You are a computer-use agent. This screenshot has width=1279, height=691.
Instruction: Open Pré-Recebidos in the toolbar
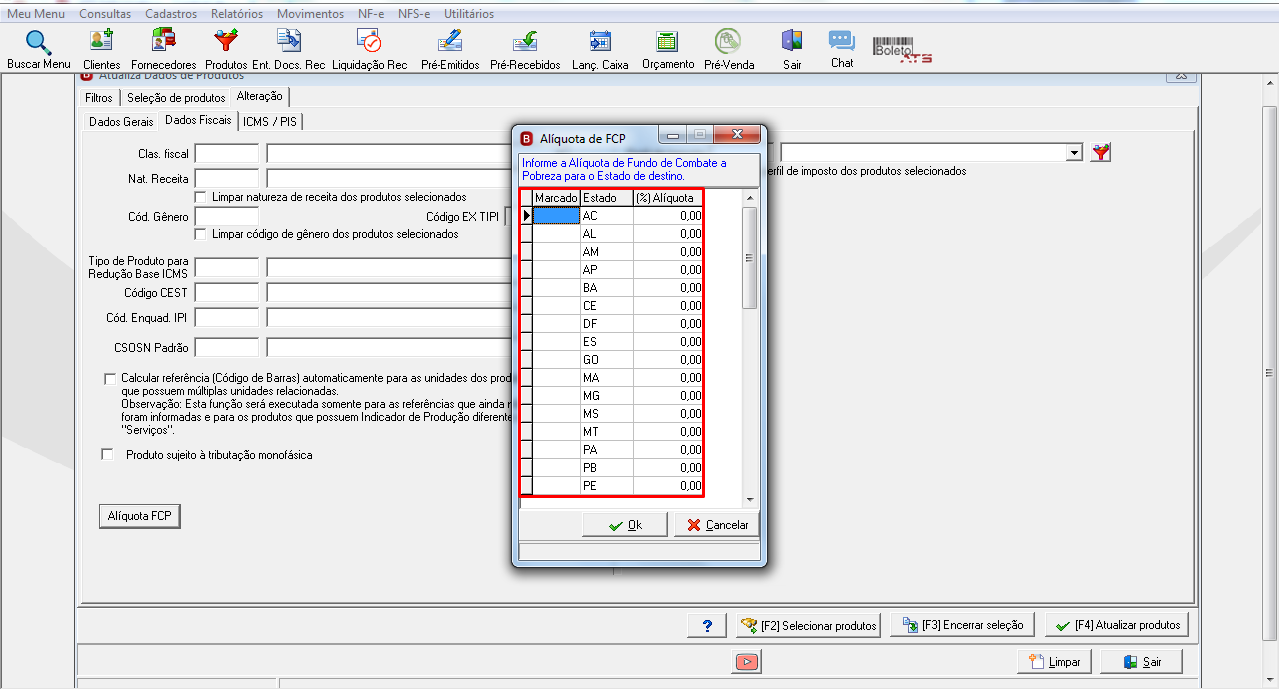point(525,49)
